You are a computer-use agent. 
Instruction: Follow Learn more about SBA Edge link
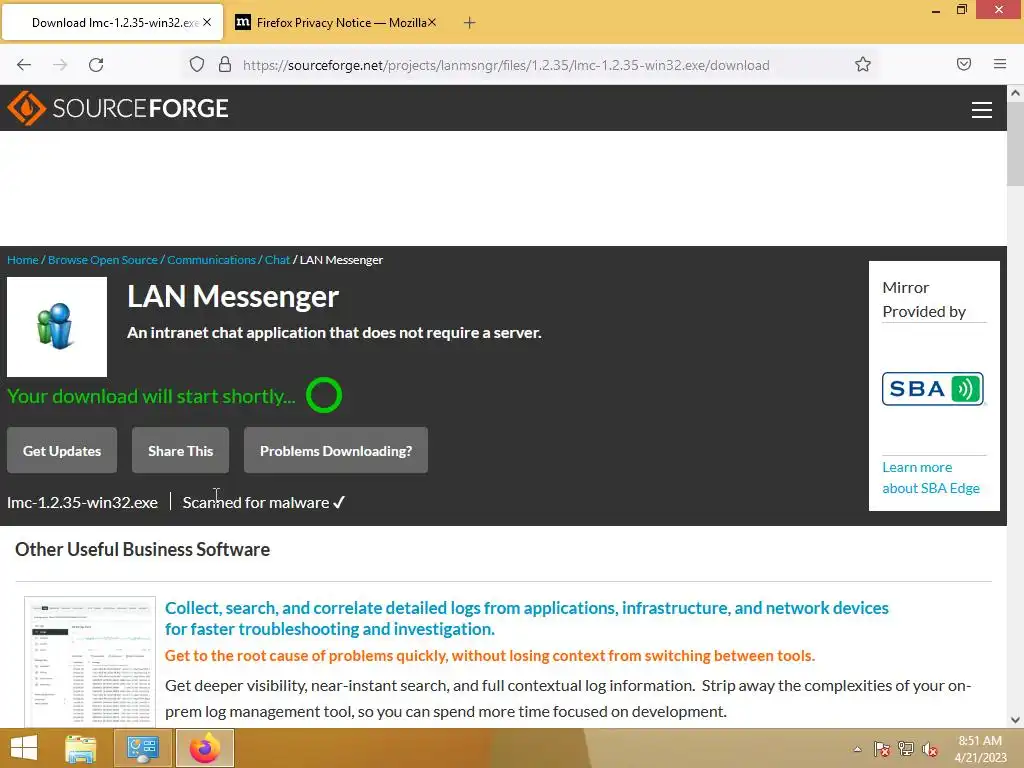(x=931, y=477)
